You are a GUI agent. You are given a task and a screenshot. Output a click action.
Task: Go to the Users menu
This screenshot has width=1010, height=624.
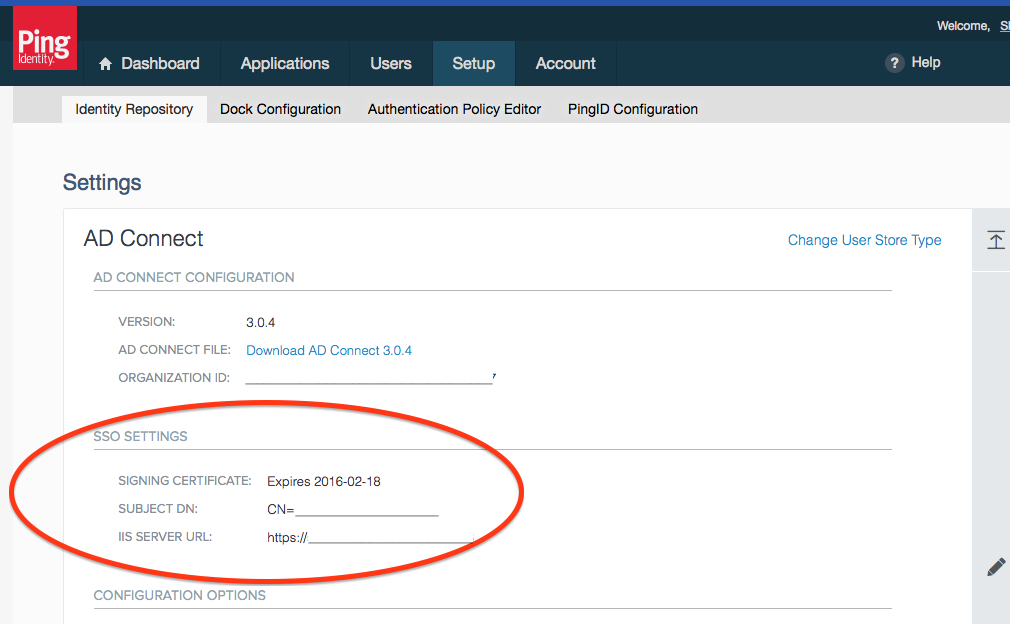(x=391, y=64)
